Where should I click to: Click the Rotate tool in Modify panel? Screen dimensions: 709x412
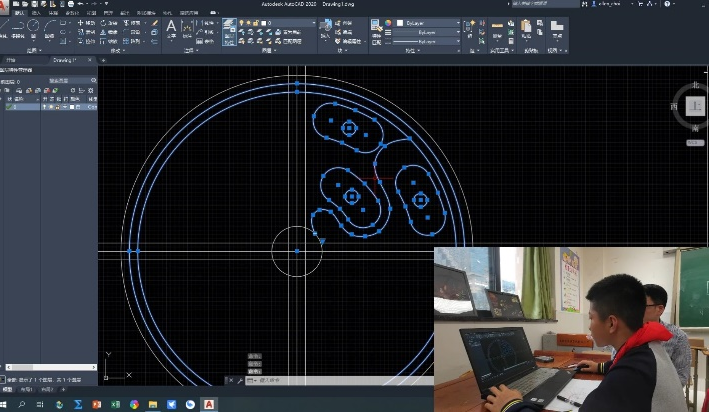(109, 23)
